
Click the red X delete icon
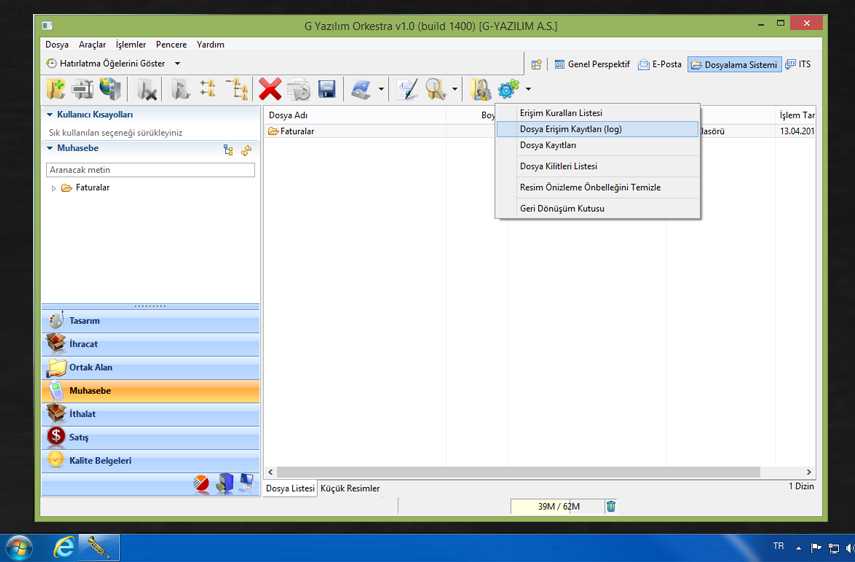coord(270,90)
